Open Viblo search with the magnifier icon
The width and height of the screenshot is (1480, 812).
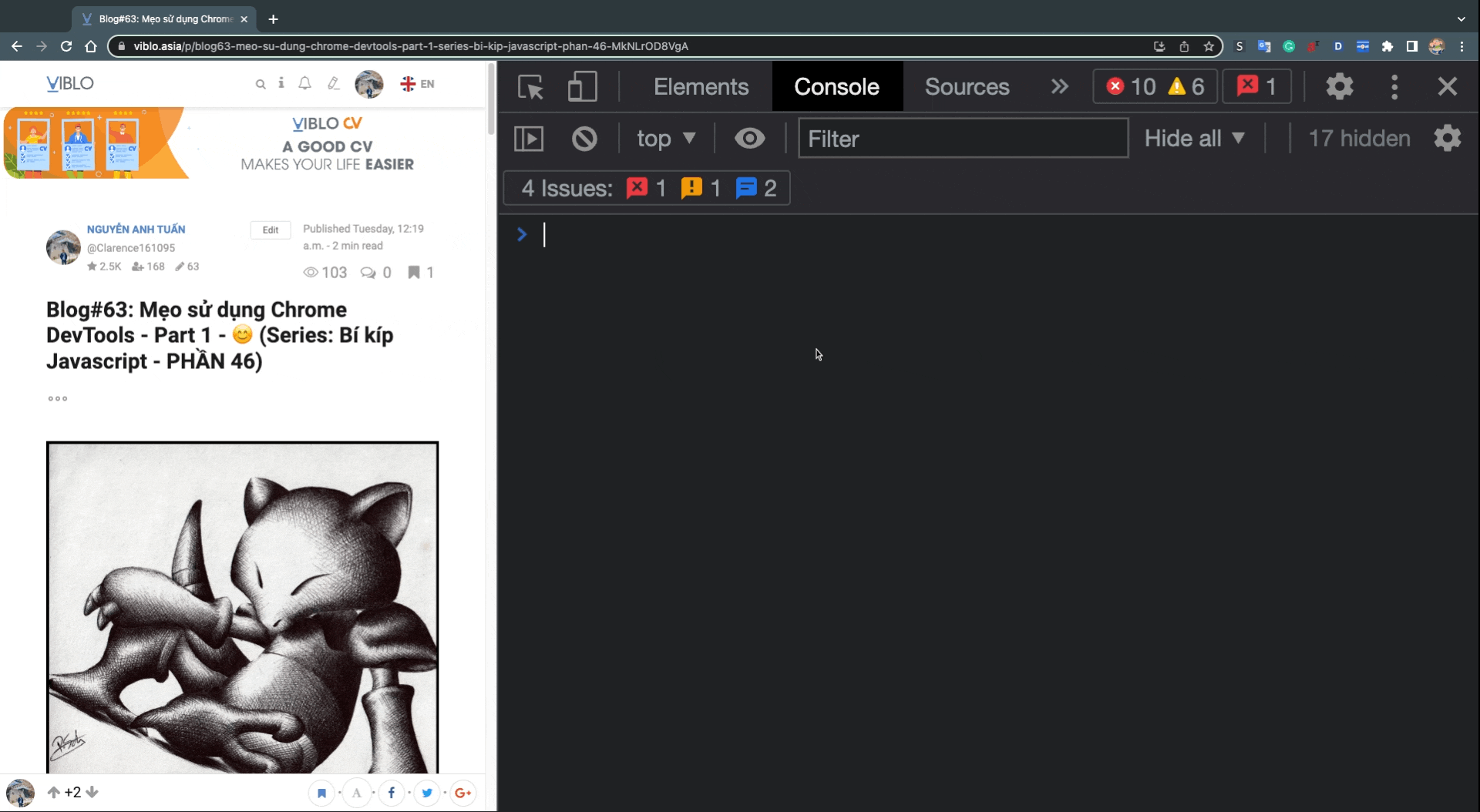pos(261,84)
